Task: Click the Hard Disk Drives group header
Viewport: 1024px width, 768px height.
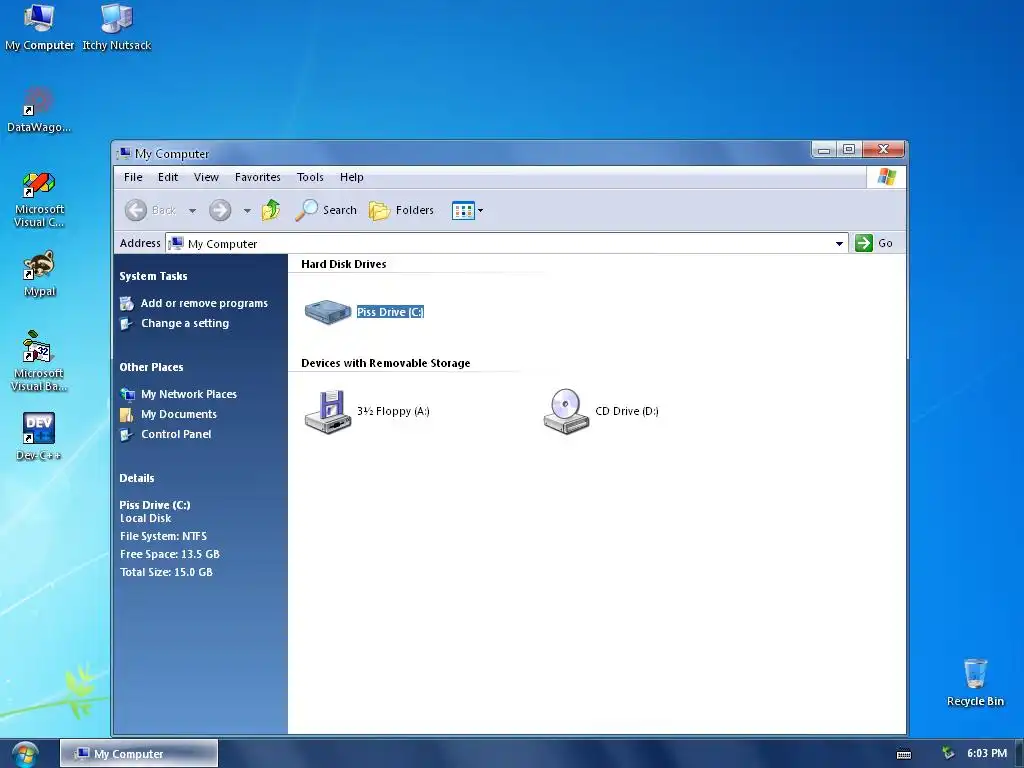Action: (344, 264)
